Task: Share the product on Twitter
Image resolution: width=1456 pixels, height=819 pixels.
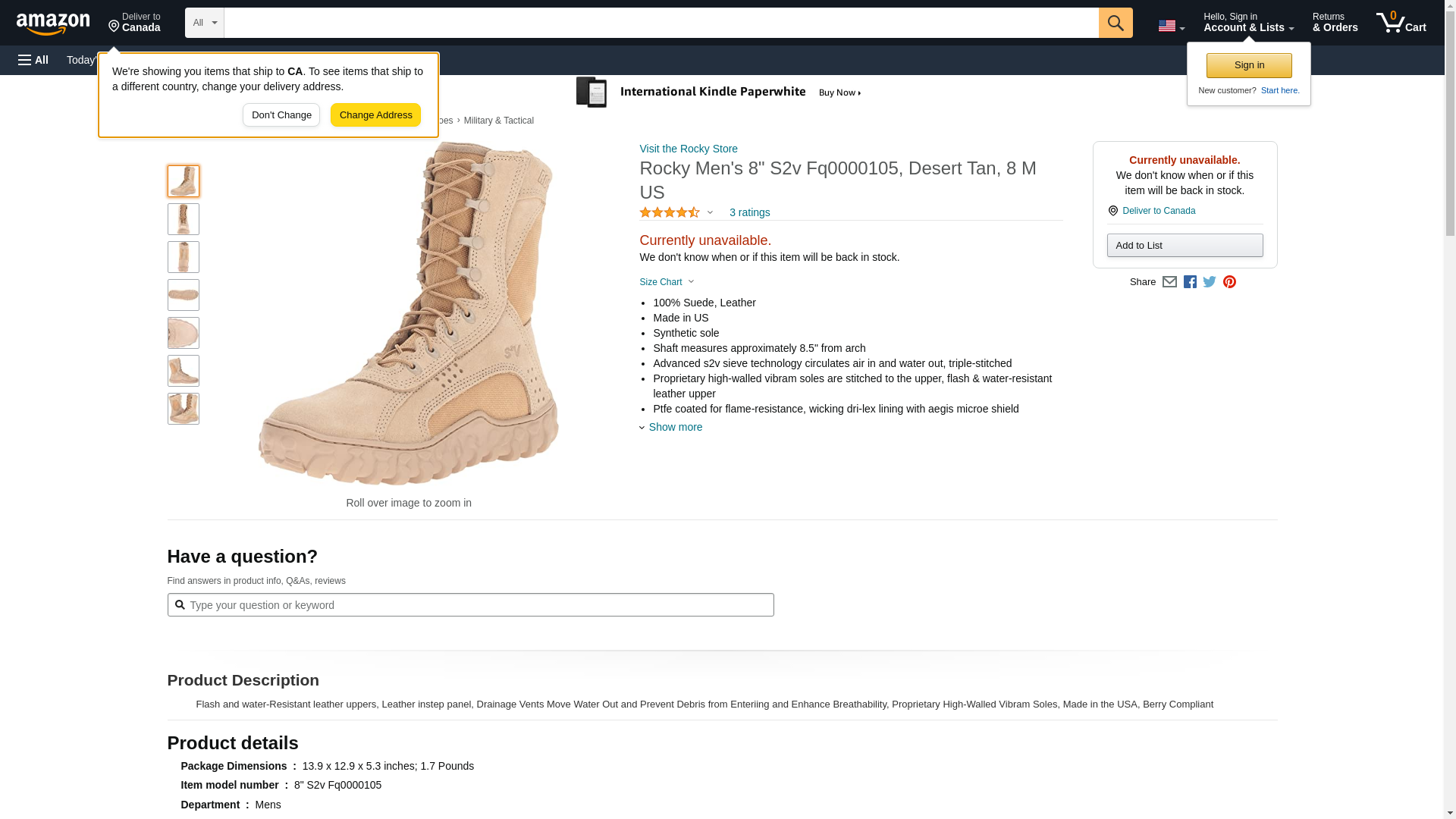Action: point(1210,282)
